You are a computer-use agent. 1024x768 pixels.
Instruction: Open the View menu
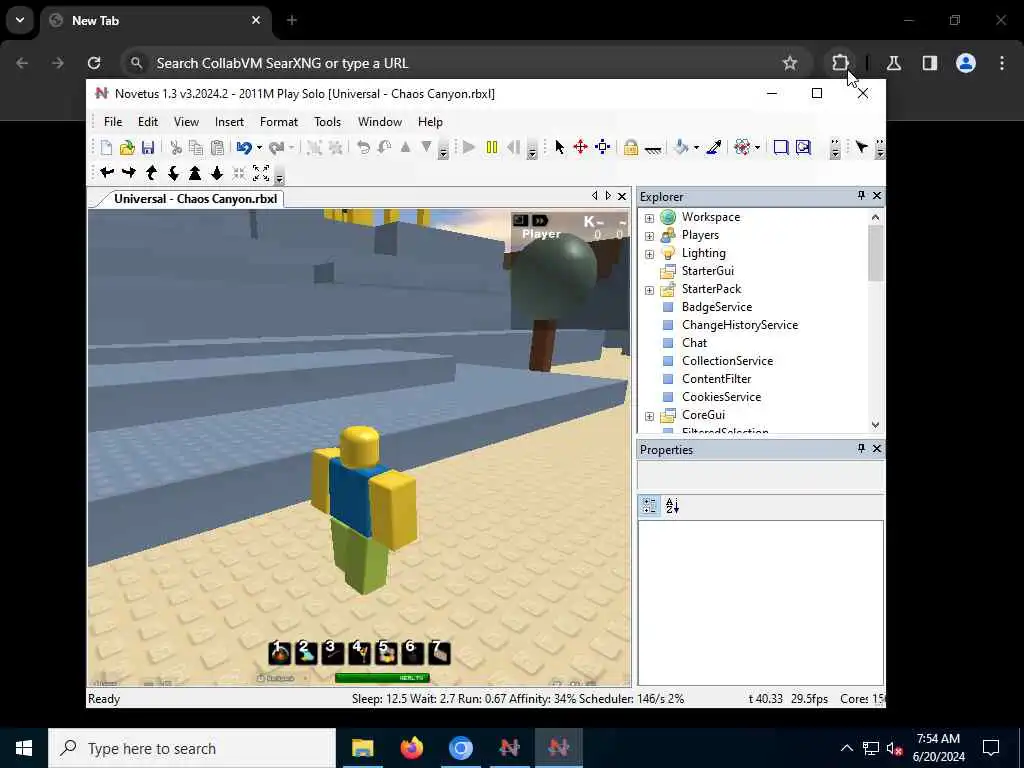tap(186, 121)
